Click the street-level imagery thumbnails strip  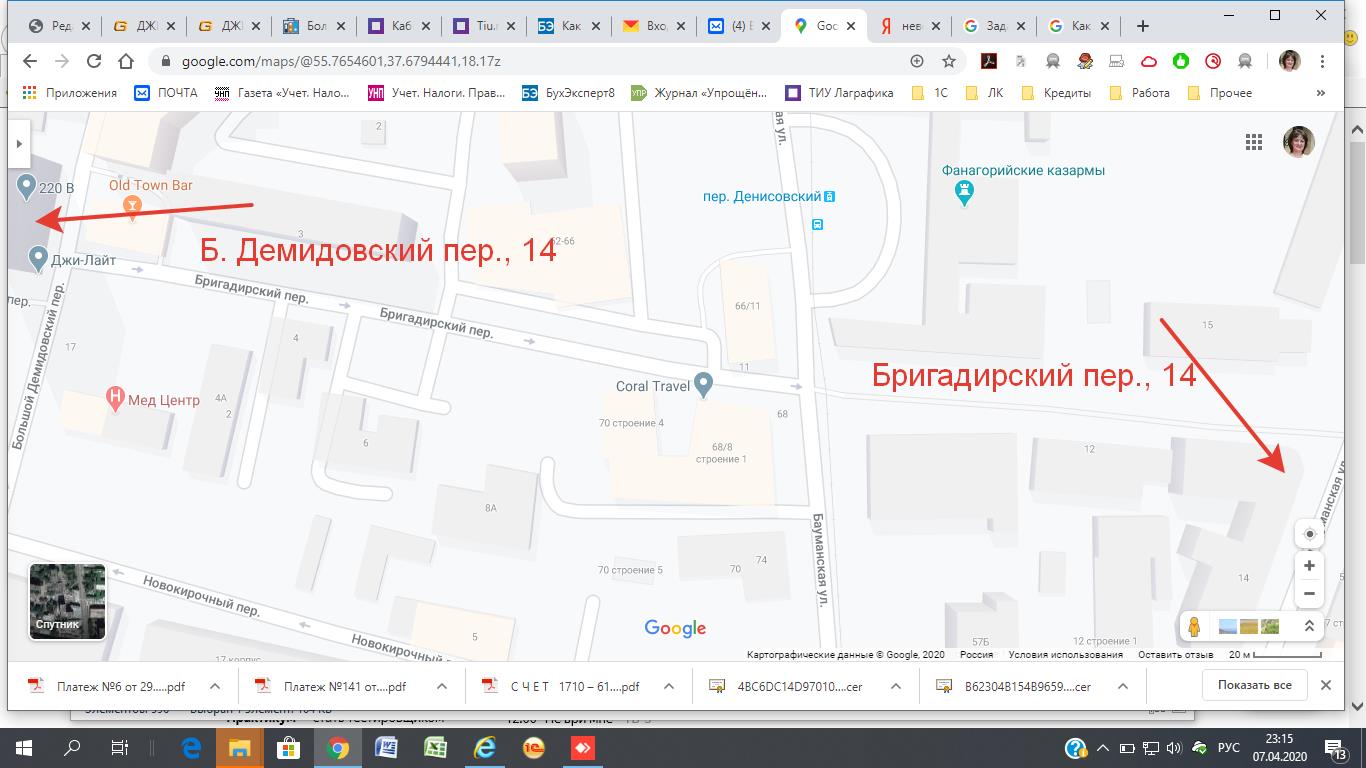tap(1249, 627)
